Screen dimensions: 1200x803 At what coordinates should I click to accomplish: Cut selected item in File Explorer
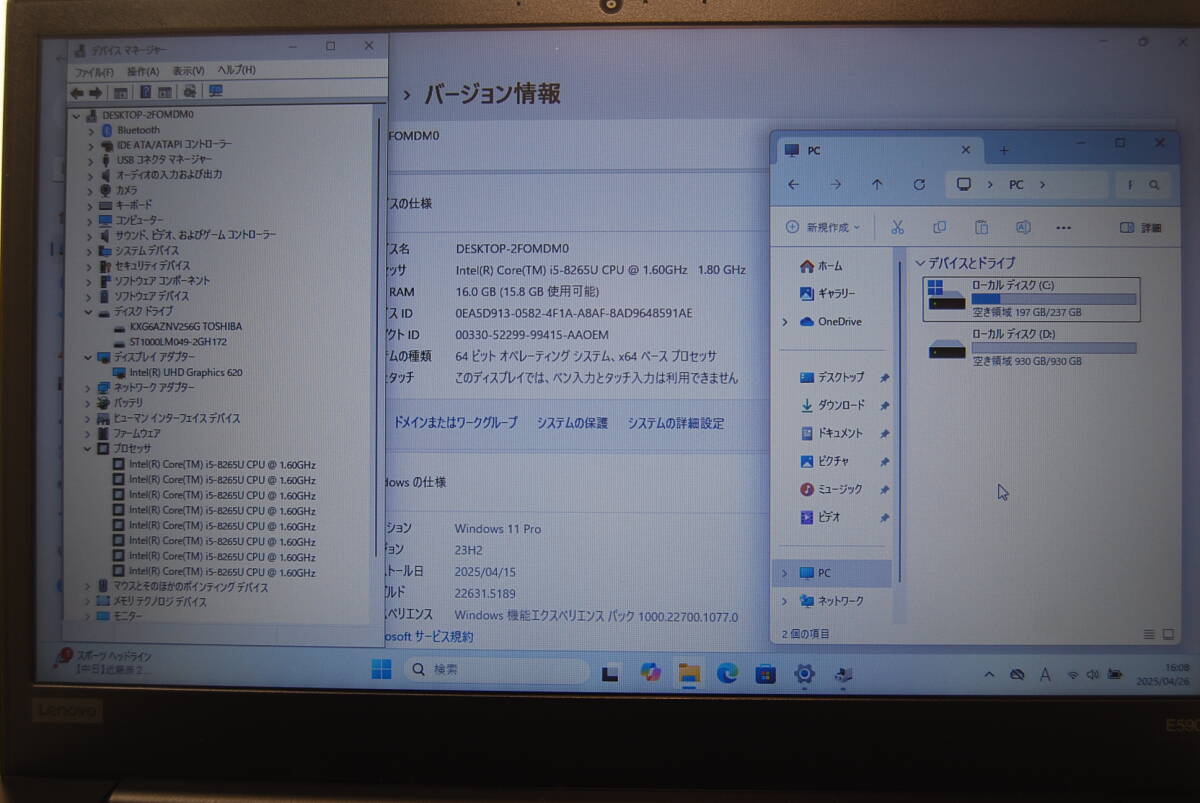coord(897,227)
